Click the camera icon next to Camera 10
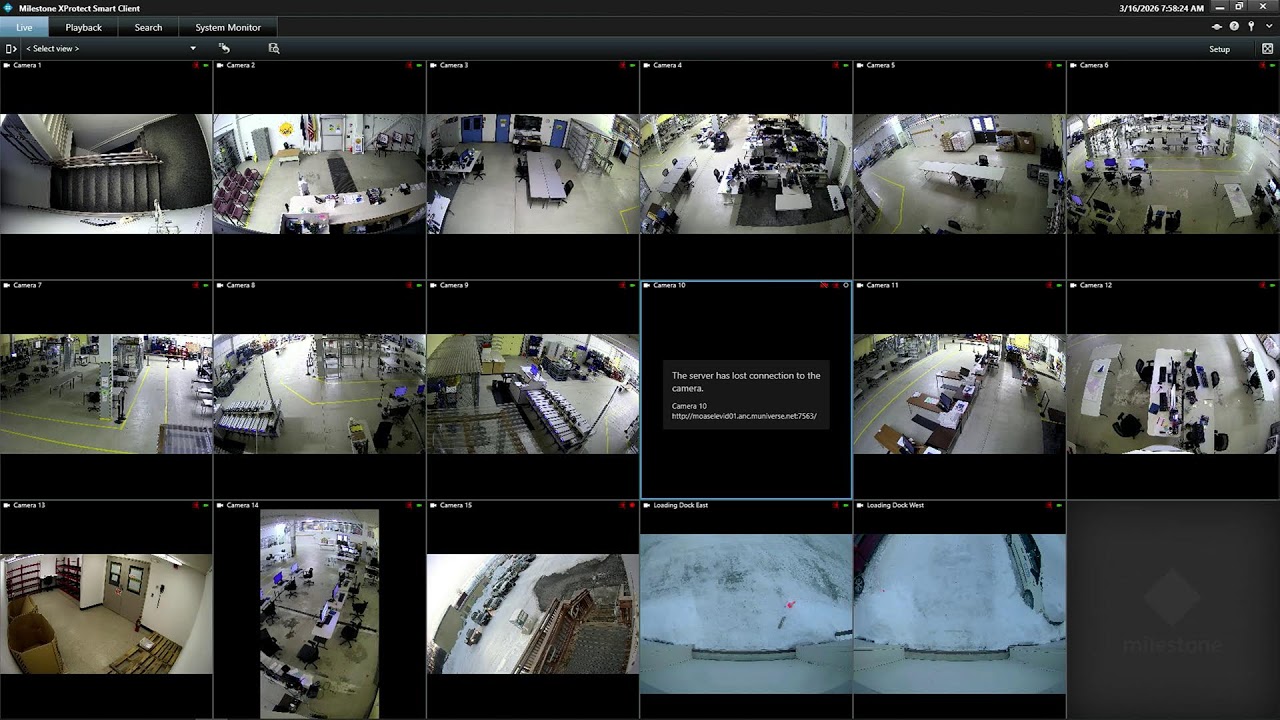The image size is (1280, 720). pyautogui.click(x=647, y=285)
